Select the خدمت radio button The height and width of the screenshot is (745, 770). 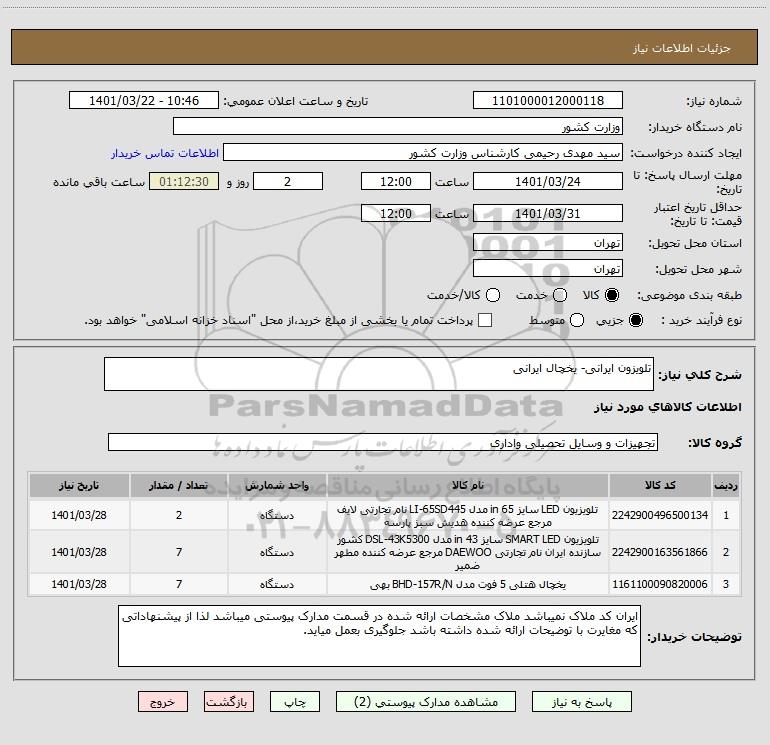click(x=560, y=295)
